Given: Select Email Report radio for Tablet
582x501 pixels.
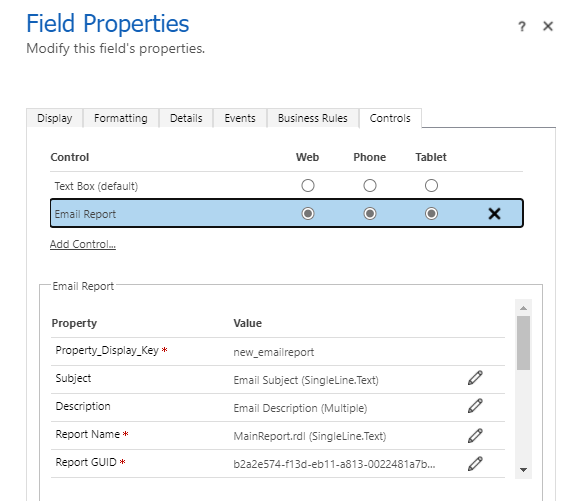Looking at the screenshot, I should (431, 214).
